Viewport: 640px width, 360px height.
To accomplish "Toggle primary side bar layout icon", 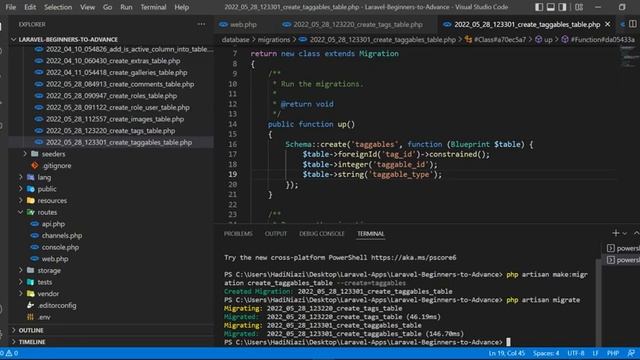I will 539,7.
